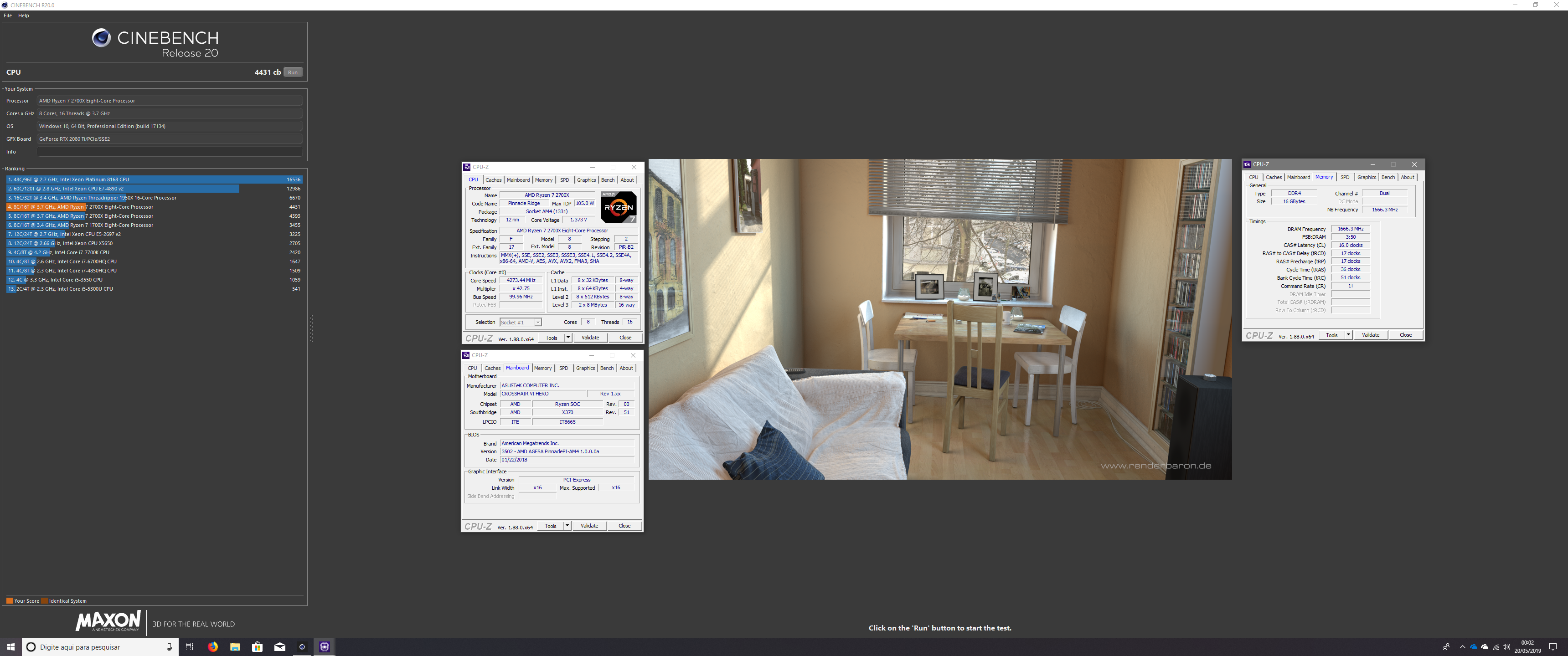Image resolution: width=1568 pixels, height=656 pixels.
Task: Select the Ryzen 7 1700X ranking row
Action: coord(154,225)
